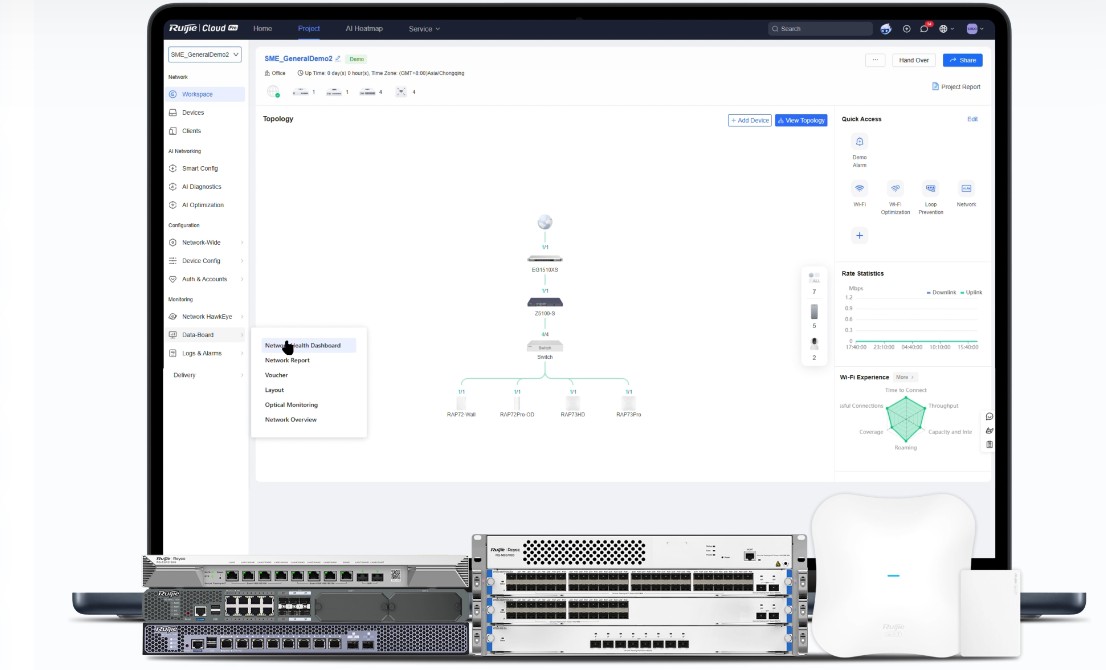This screenshot has height=670, width=1106.
Task: Click the View Topology button
Action: pyautogui.click(x=801, y=121)
